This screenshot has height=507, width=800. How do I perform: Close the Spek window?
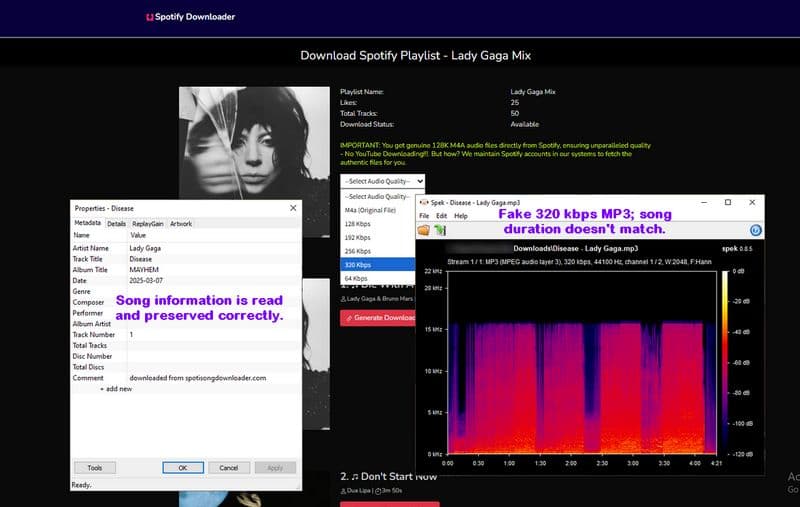(x=752, y=202)
